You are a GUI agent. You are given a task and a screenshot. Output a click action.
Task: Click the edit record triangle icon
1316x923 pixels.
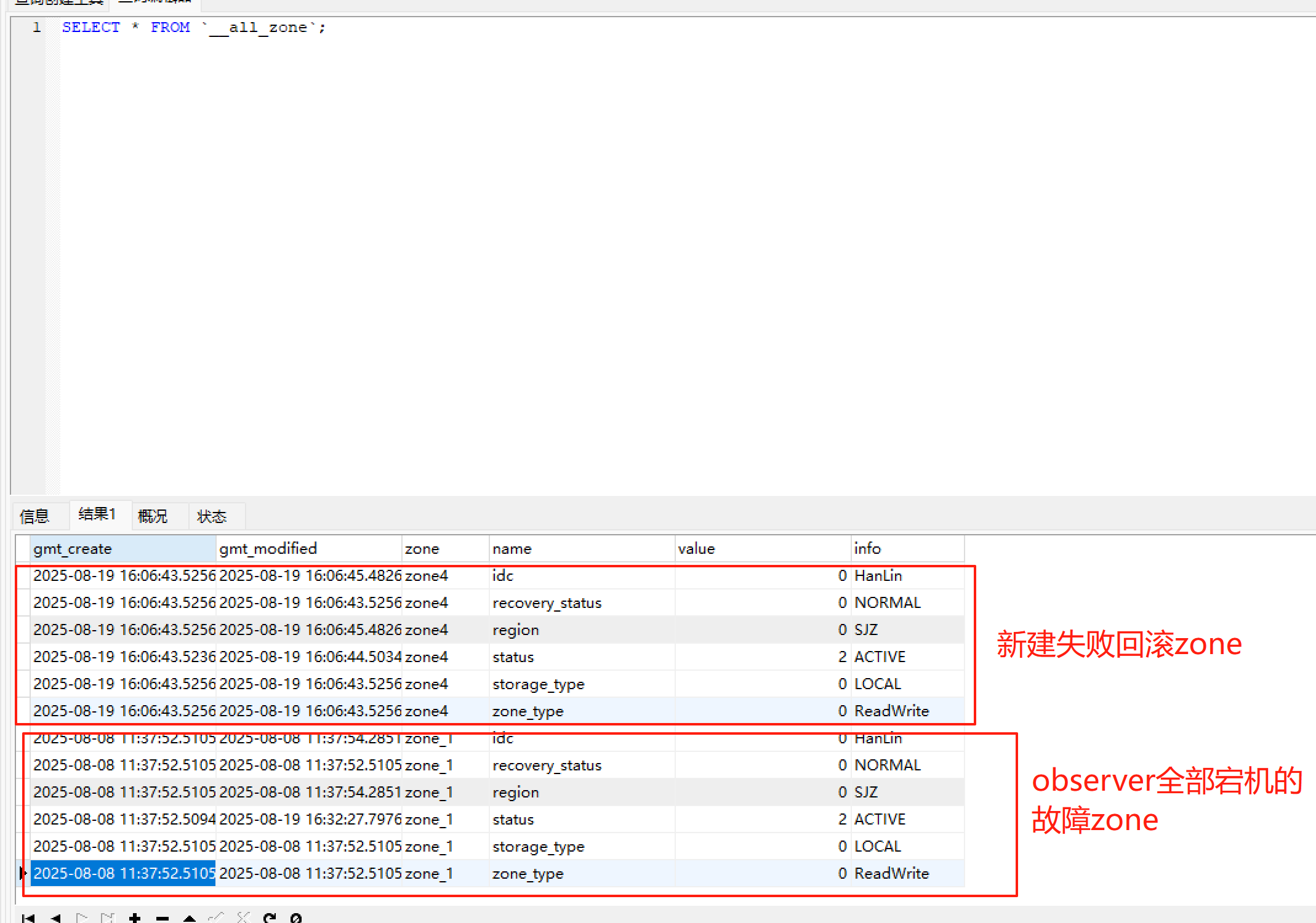point(190,917)
